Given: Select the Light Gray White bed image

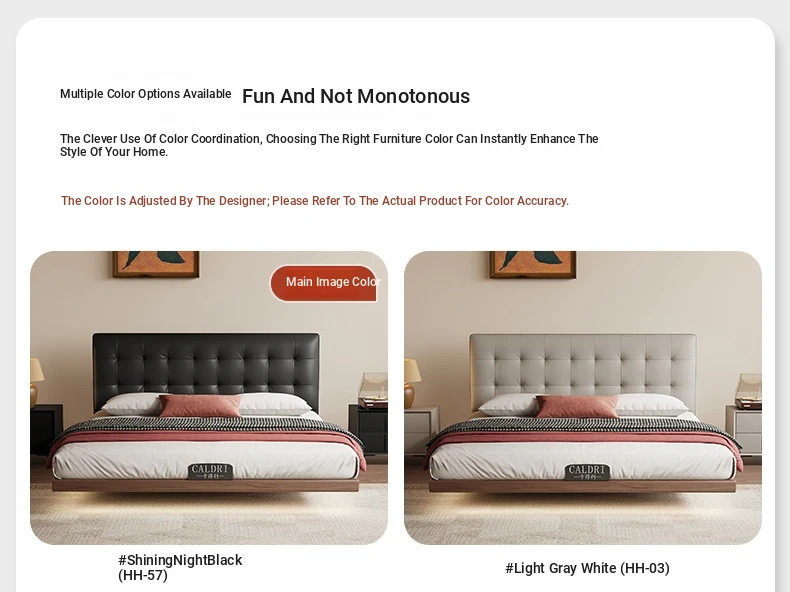Looking at the screenshot, I should pyautogui.click(x=582, y=398).
